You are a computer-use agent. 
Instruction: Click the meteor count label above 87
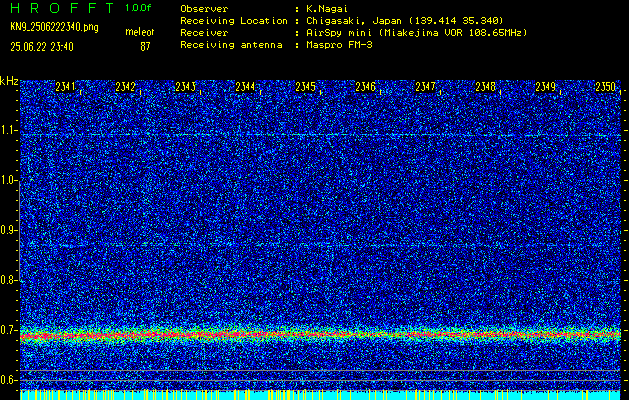[x=140, y=32]
